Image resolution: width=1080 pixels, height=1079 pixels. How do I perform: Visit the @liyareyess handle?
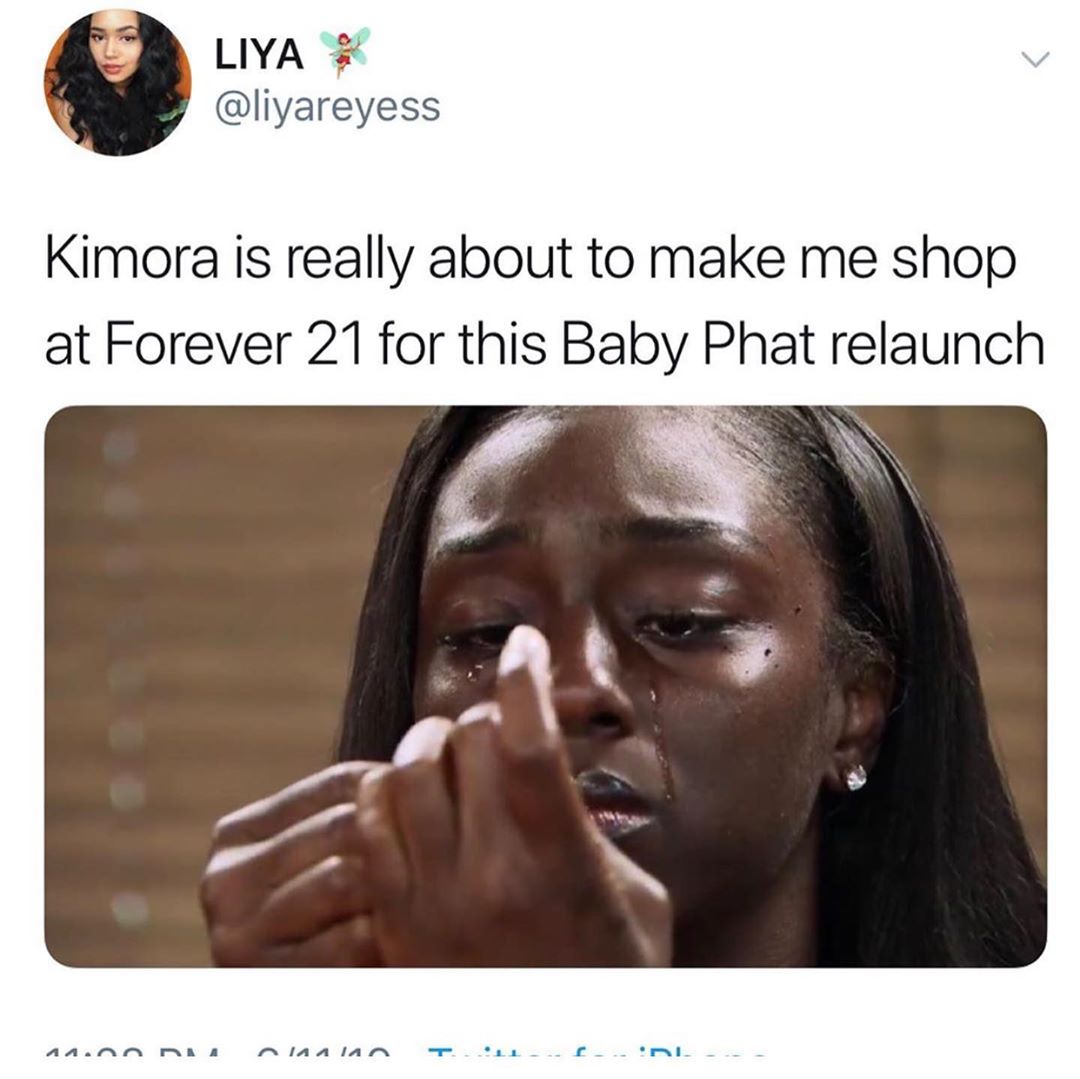[327, 107]
